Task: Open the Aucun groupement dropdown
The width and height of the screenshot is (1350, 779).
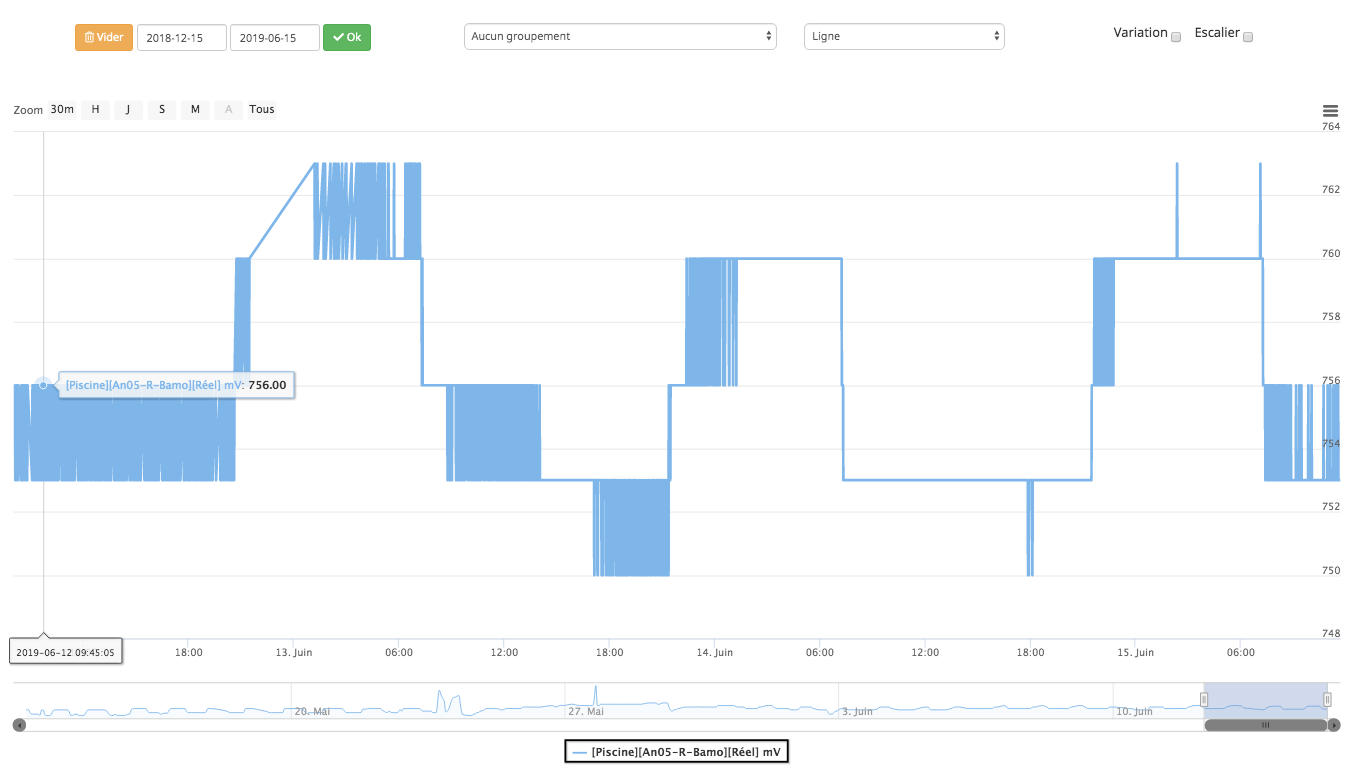Action: pos(620,37)
